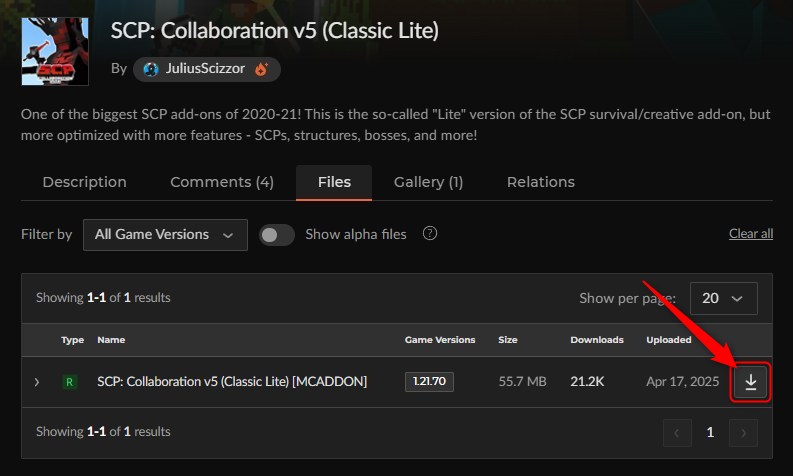Select page 1 in pagination
Image resolution: width=793 pixels, height=476 pixels.
pyautogui.click(x=710, y=432)
